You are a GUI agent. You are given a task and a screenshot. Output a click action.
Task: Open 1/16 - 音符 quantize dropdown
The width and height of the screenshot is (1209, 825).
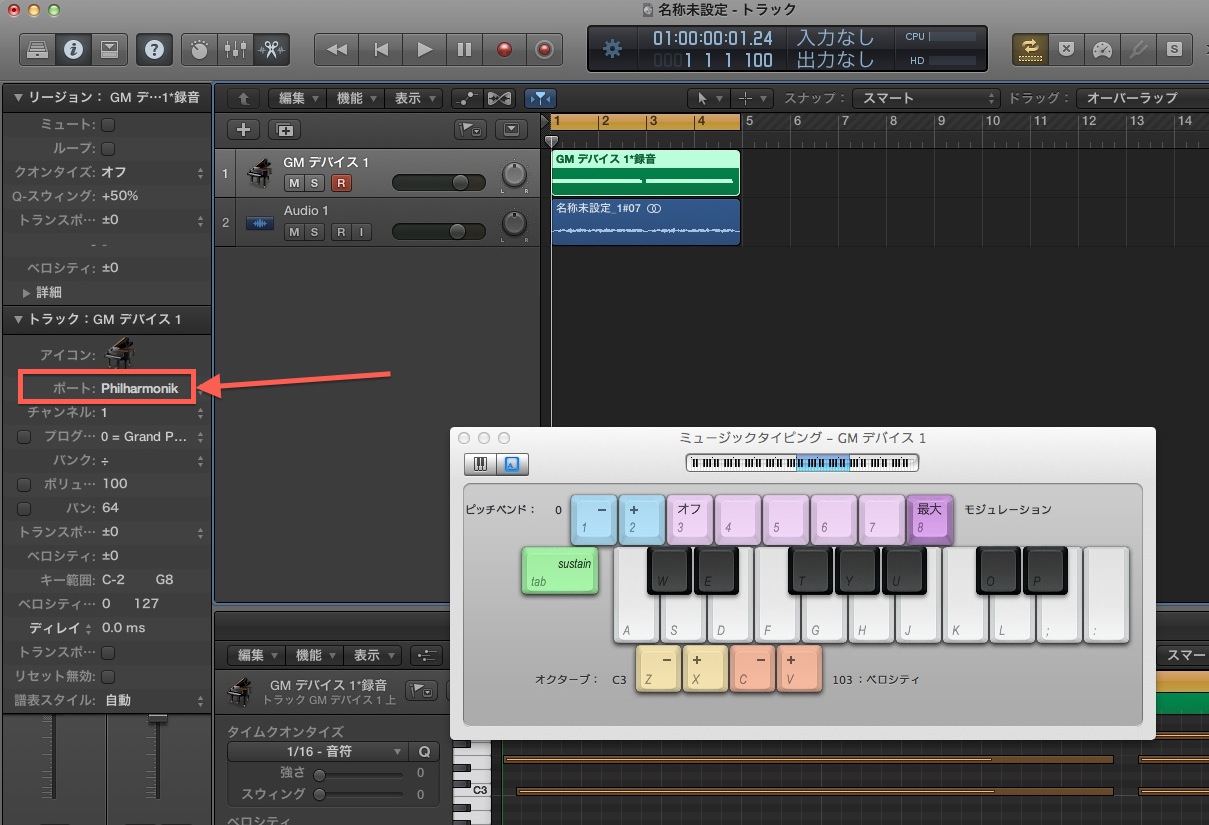pyautogui.click(x=317, y=751)
